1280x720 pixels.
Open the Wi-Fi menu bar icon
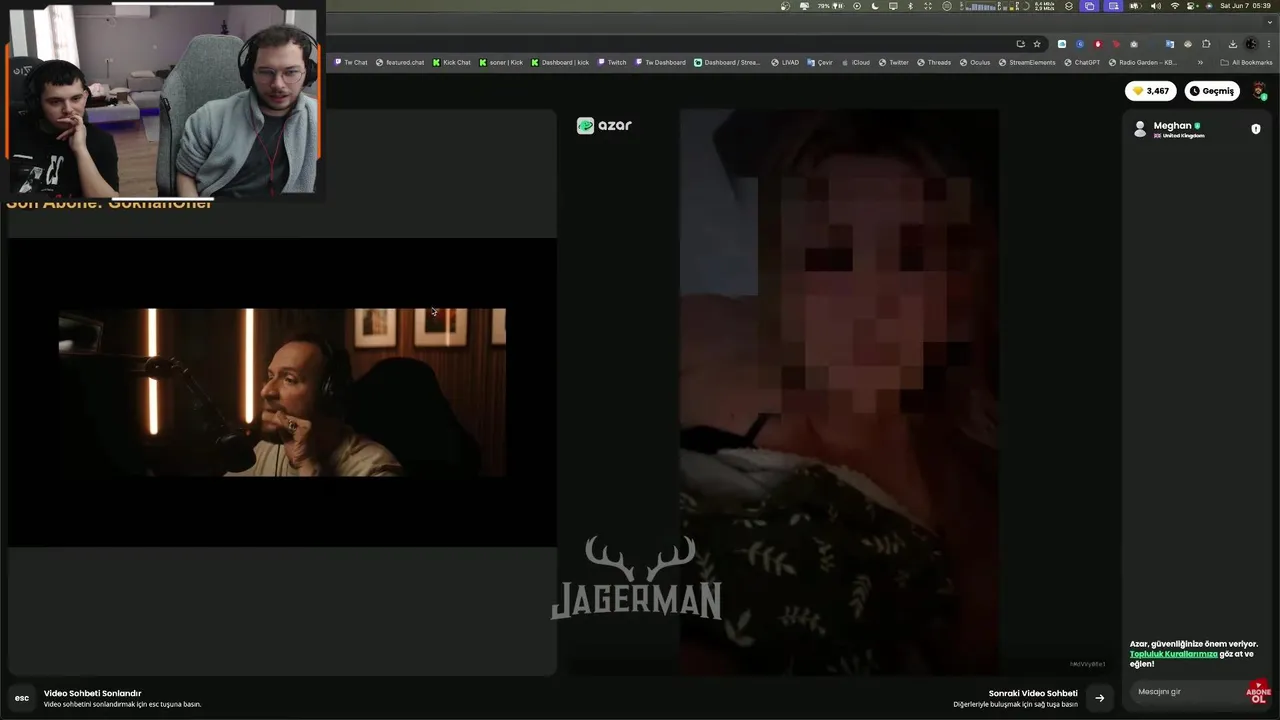click(x=1174, y=6)
